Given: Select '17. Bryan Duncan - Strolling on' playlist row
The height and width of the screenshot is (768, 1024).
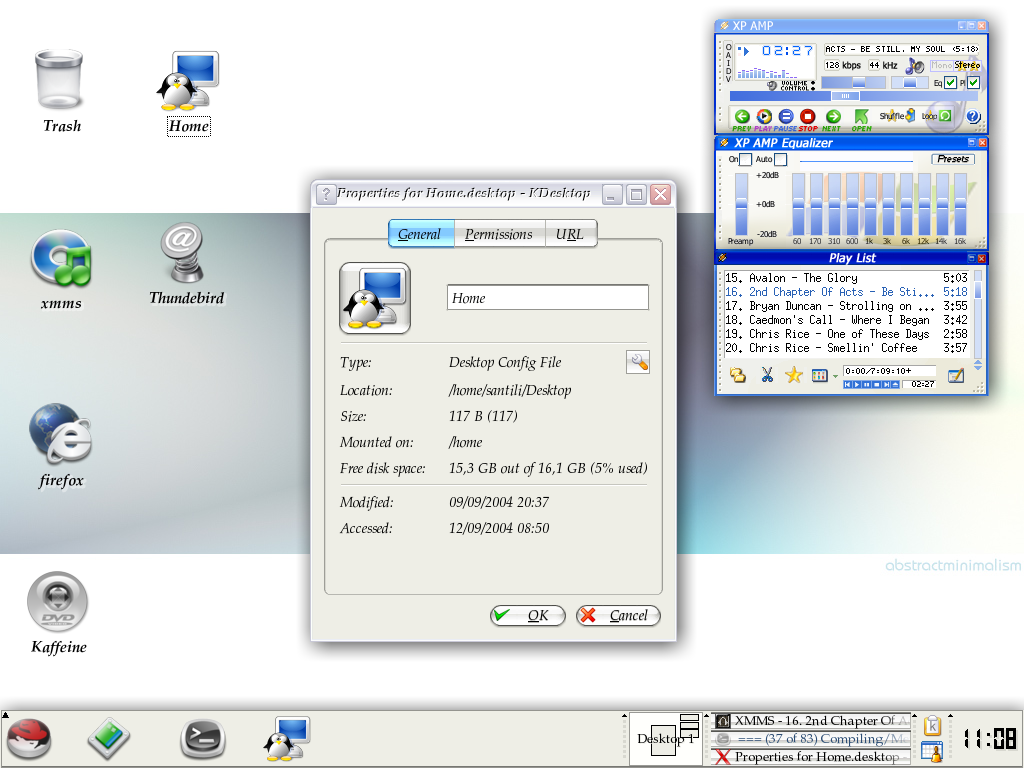Looking at the screenshot, I should (846, 306).
